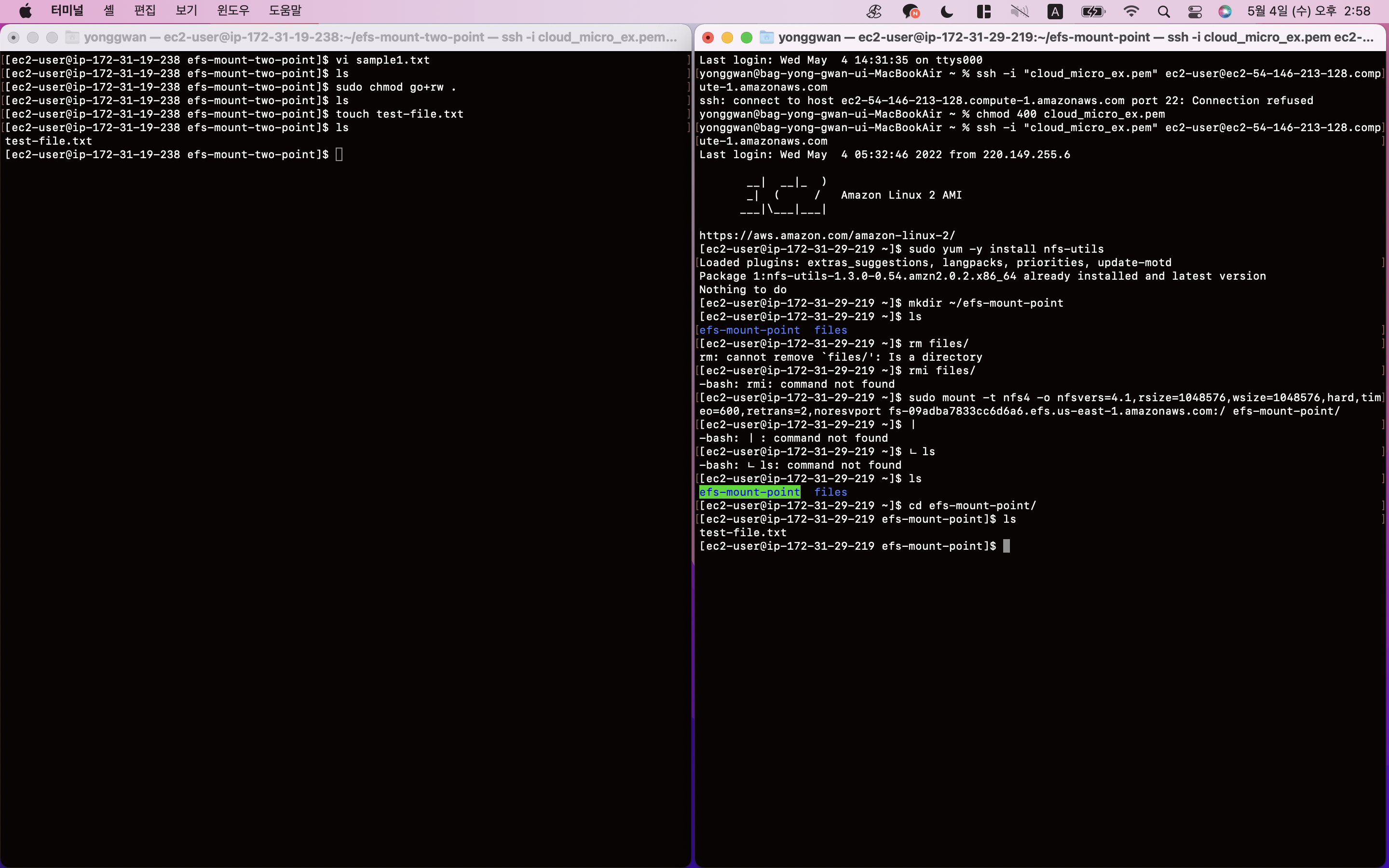The height and width of the screenshot is (868, 1389).
Task: Click 'chmod 400 cloud_micro_ex.pem' command
Action: 1071,114
